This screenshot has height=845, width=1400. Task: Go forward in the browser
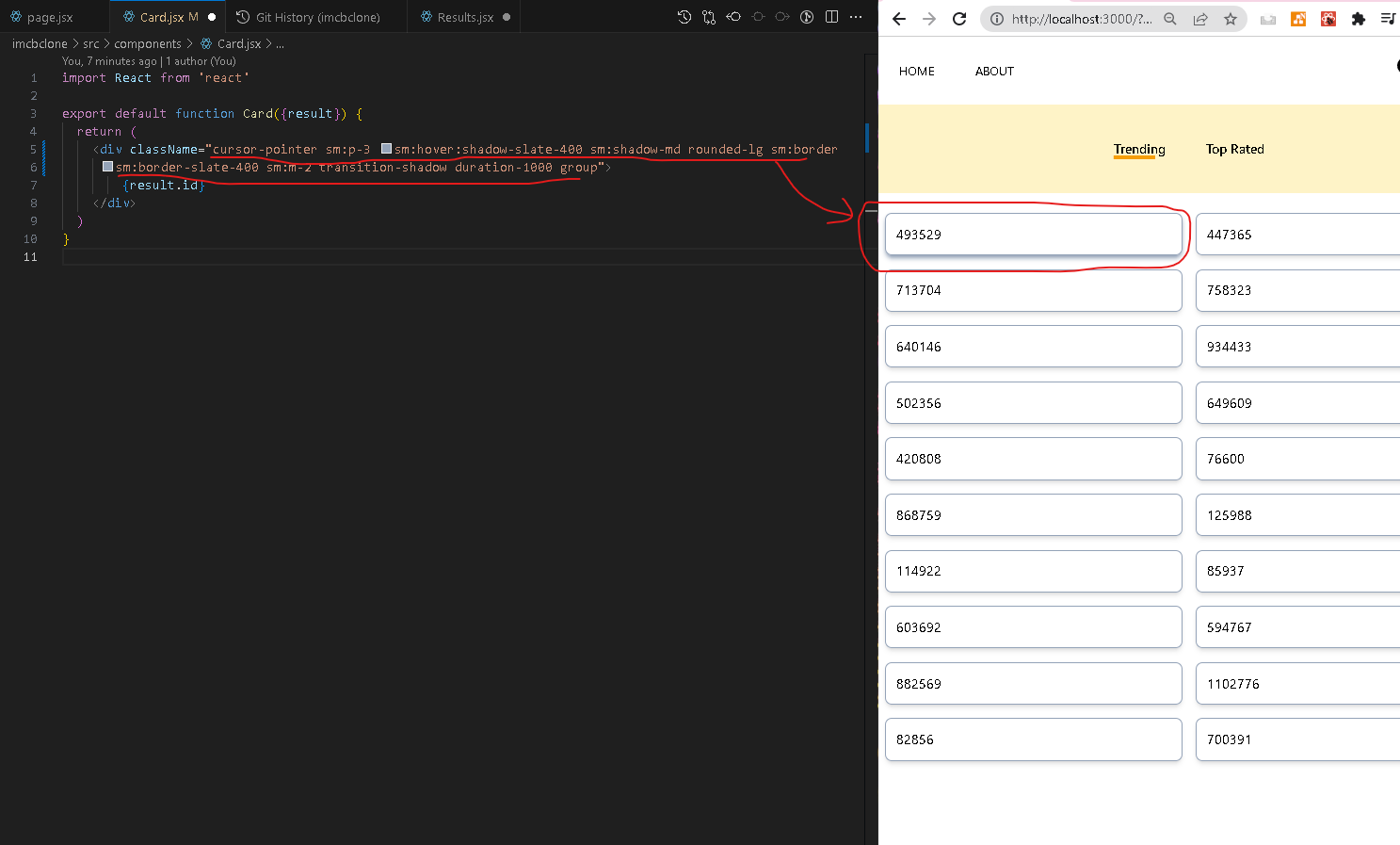tap(929, 19)
